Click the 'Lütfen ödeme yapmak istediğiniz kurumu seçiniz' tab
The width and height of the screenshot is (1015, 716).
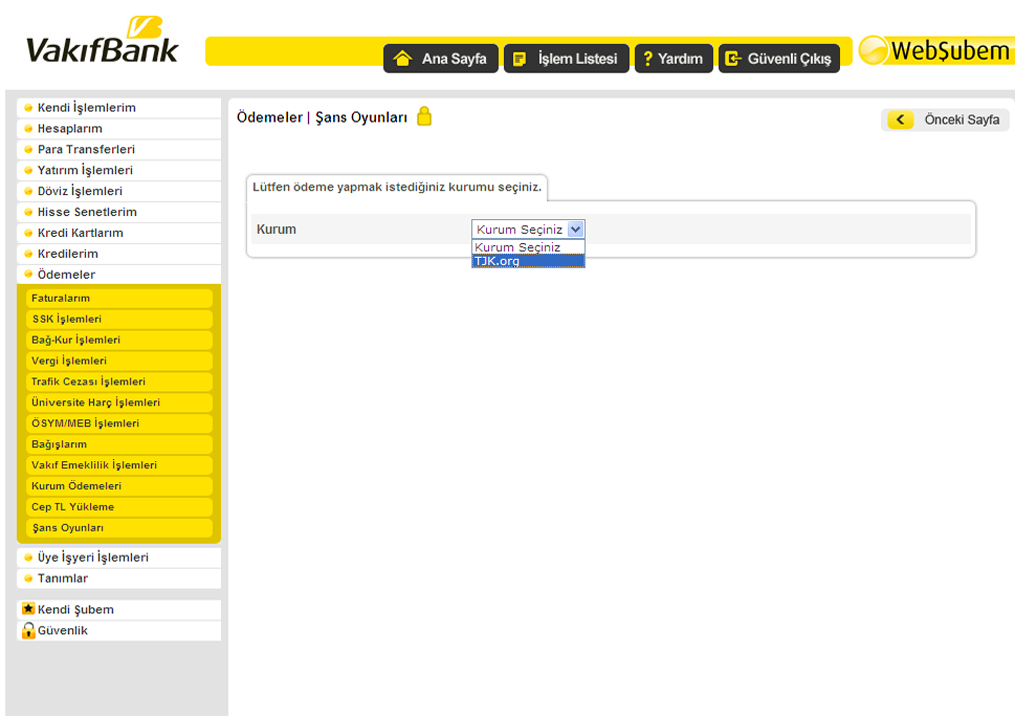click(x=397, y=187)
